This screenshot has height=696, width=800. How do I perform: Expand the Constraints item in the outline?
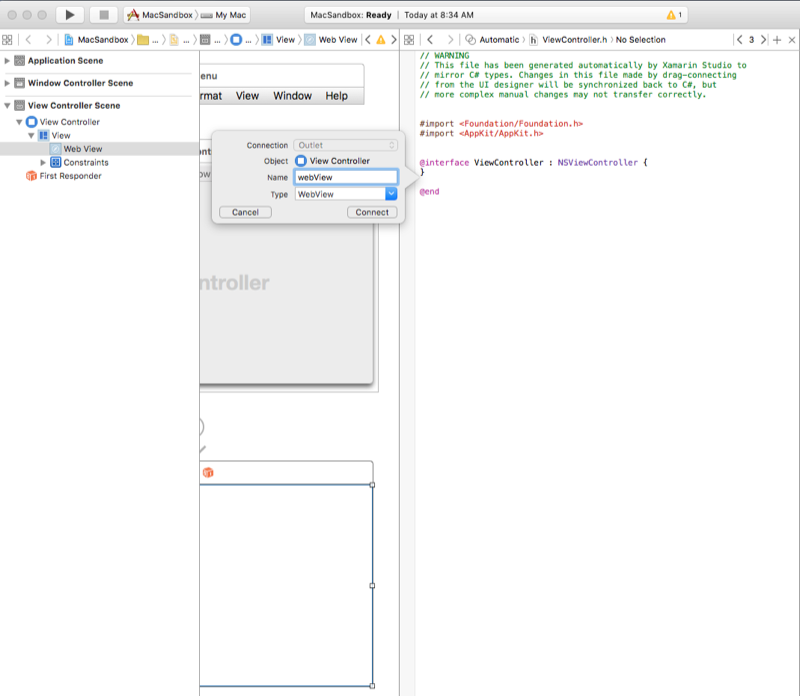43,163
